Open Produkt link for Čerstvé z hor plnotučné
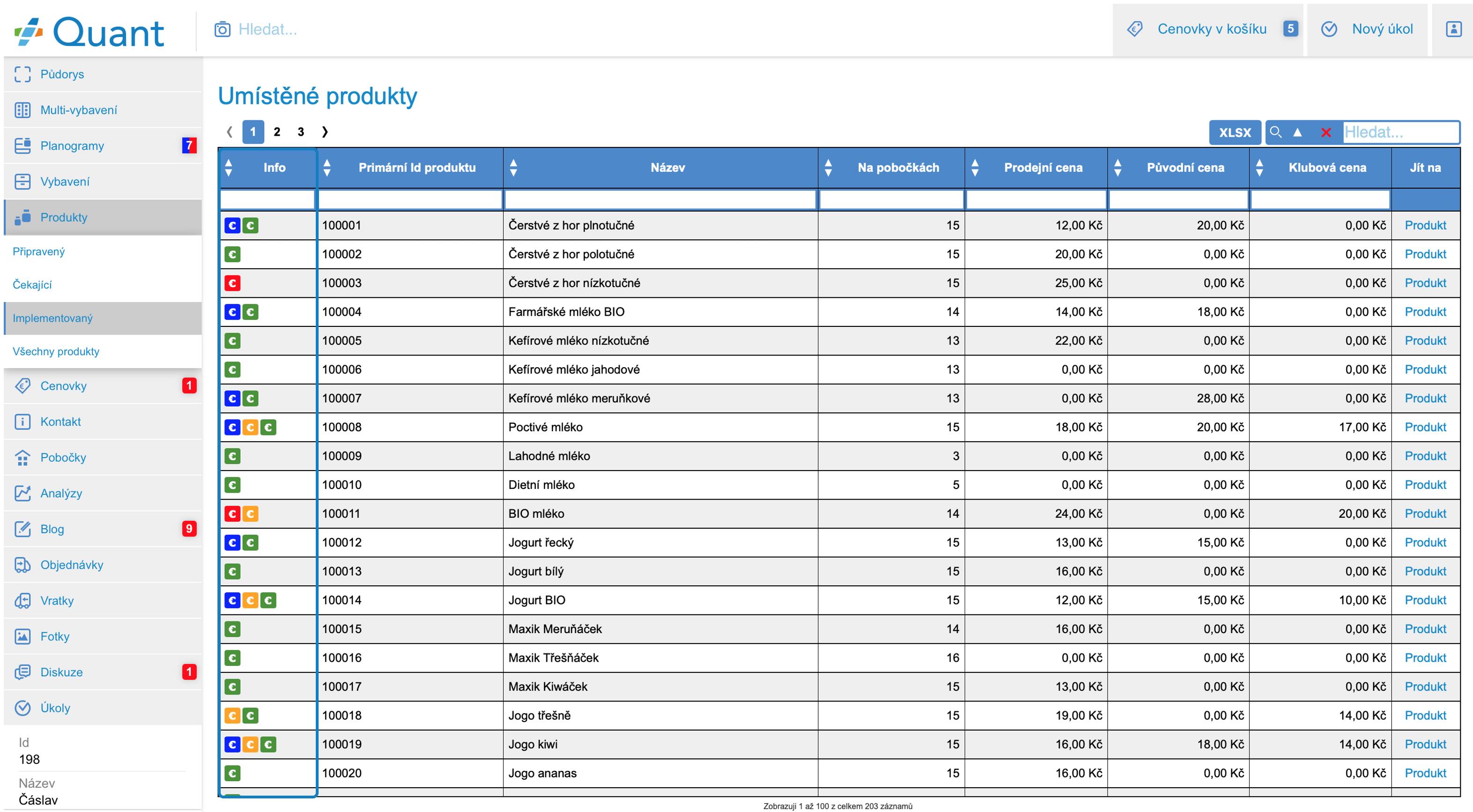Image resolution: width=1473 pixels, height=812 pixels. [x=1425, y=225]
